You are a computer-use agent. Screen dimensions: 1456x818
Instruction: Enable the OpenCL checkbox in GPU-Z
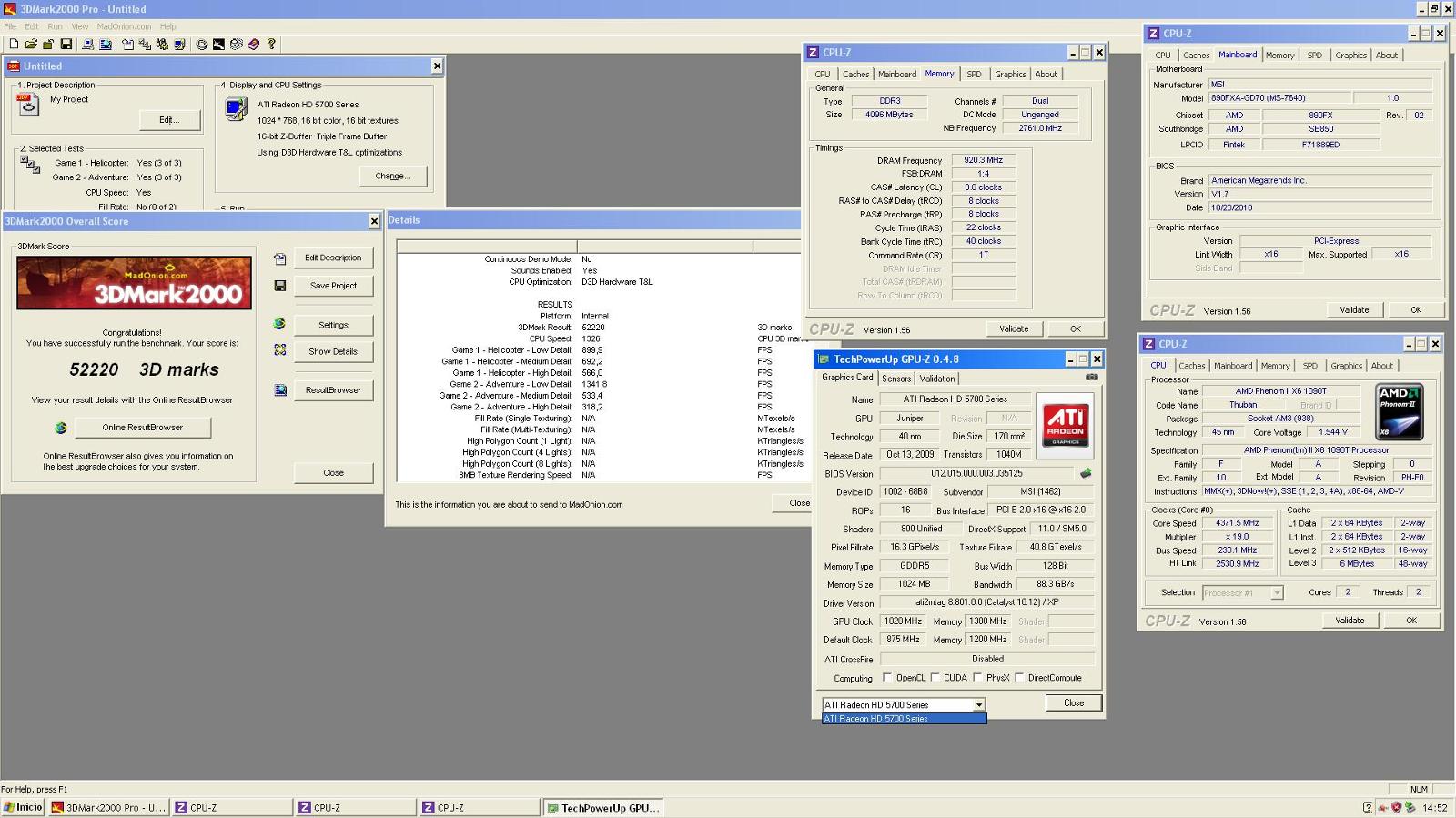pyautogui.click(x=887, y=678)
